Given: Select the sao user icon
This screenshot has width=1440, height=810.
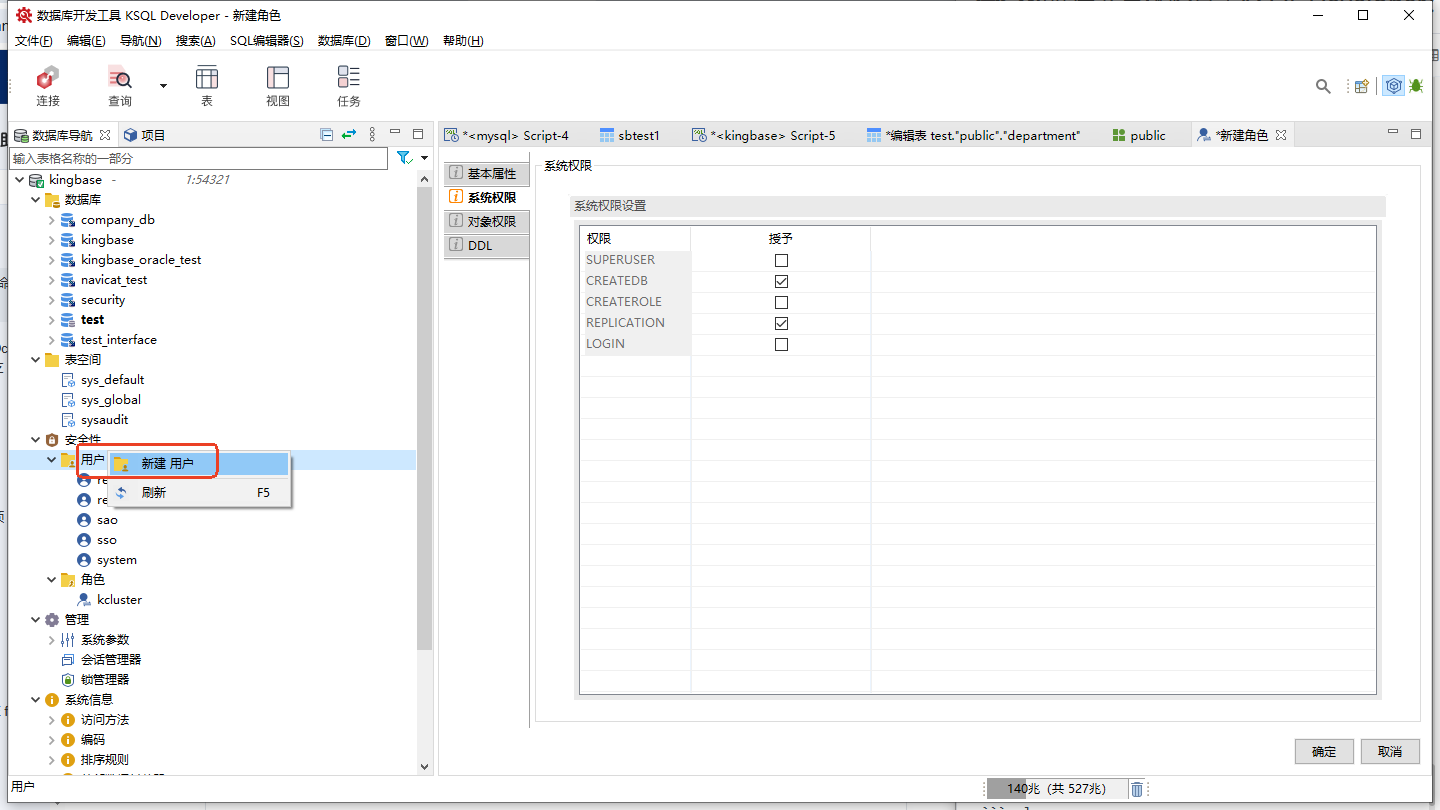Looking at the screenshot, I should click(84, 520).
